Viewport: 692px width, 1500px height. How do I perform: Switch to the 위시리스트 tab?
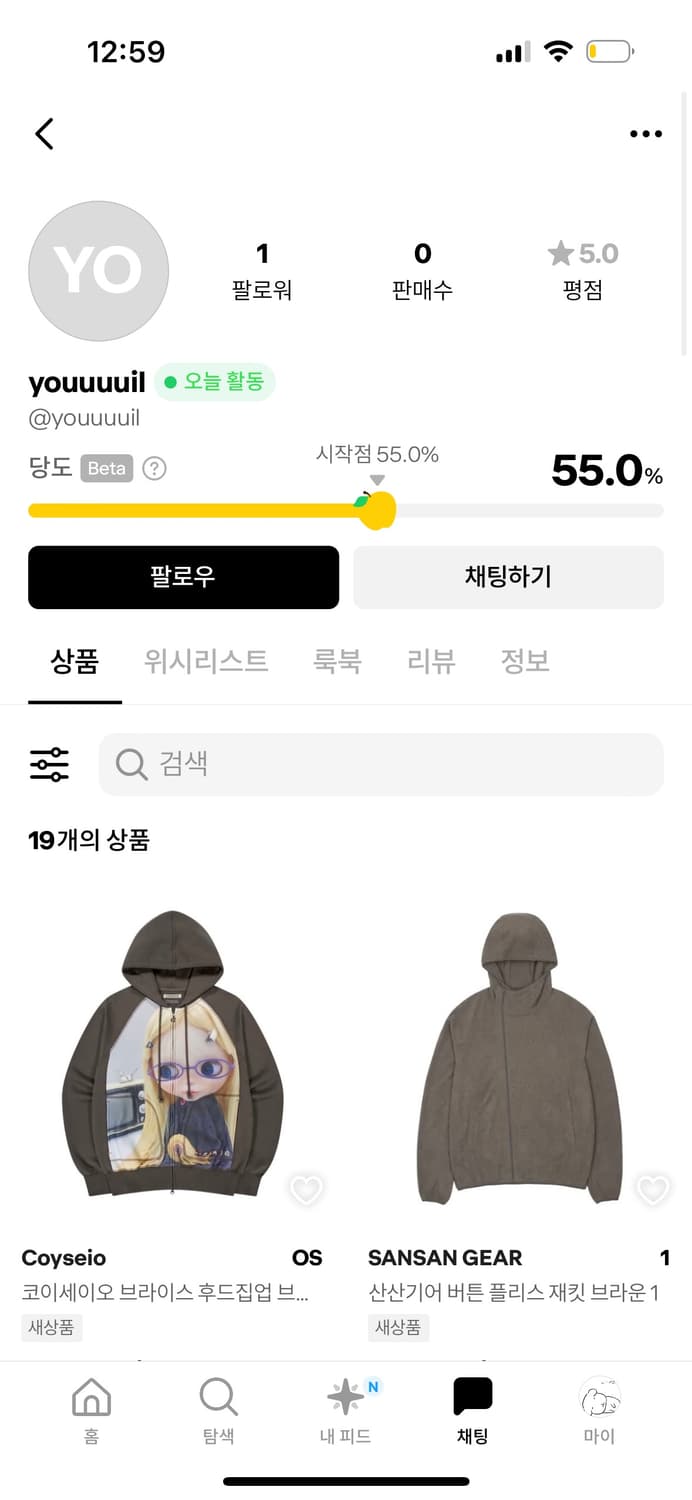(x=205, y=661)
